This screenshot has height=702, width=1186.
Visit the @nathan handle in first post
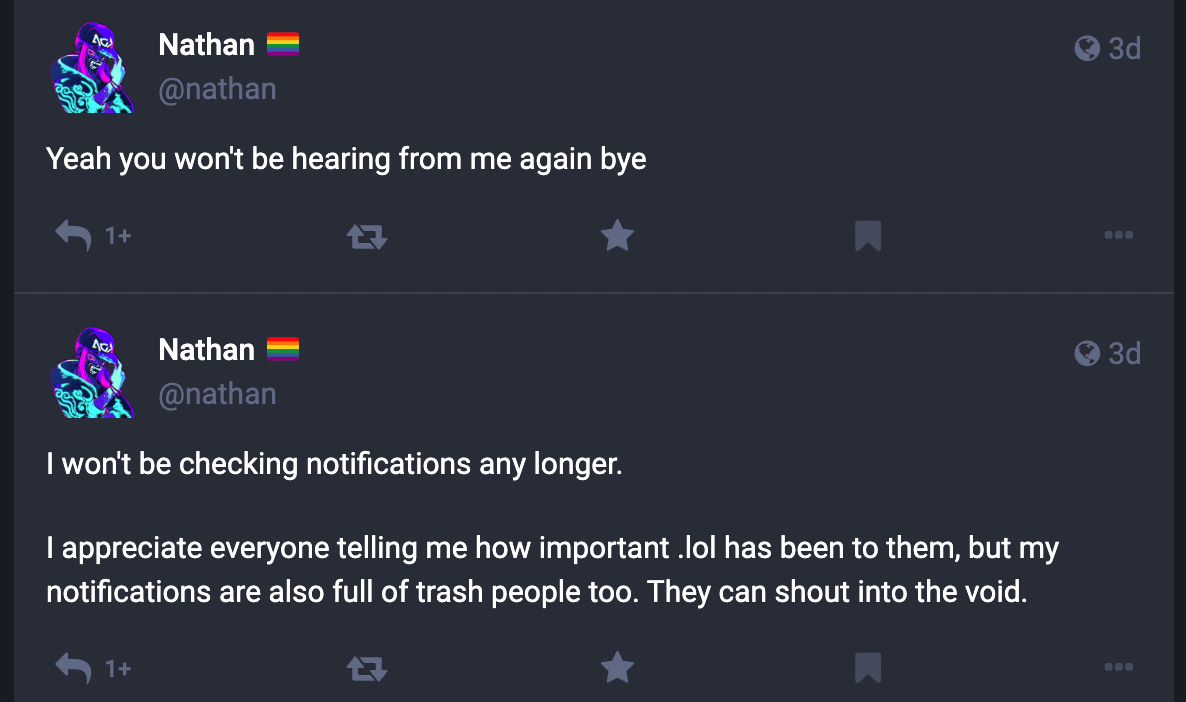click(x=217, y=89)
